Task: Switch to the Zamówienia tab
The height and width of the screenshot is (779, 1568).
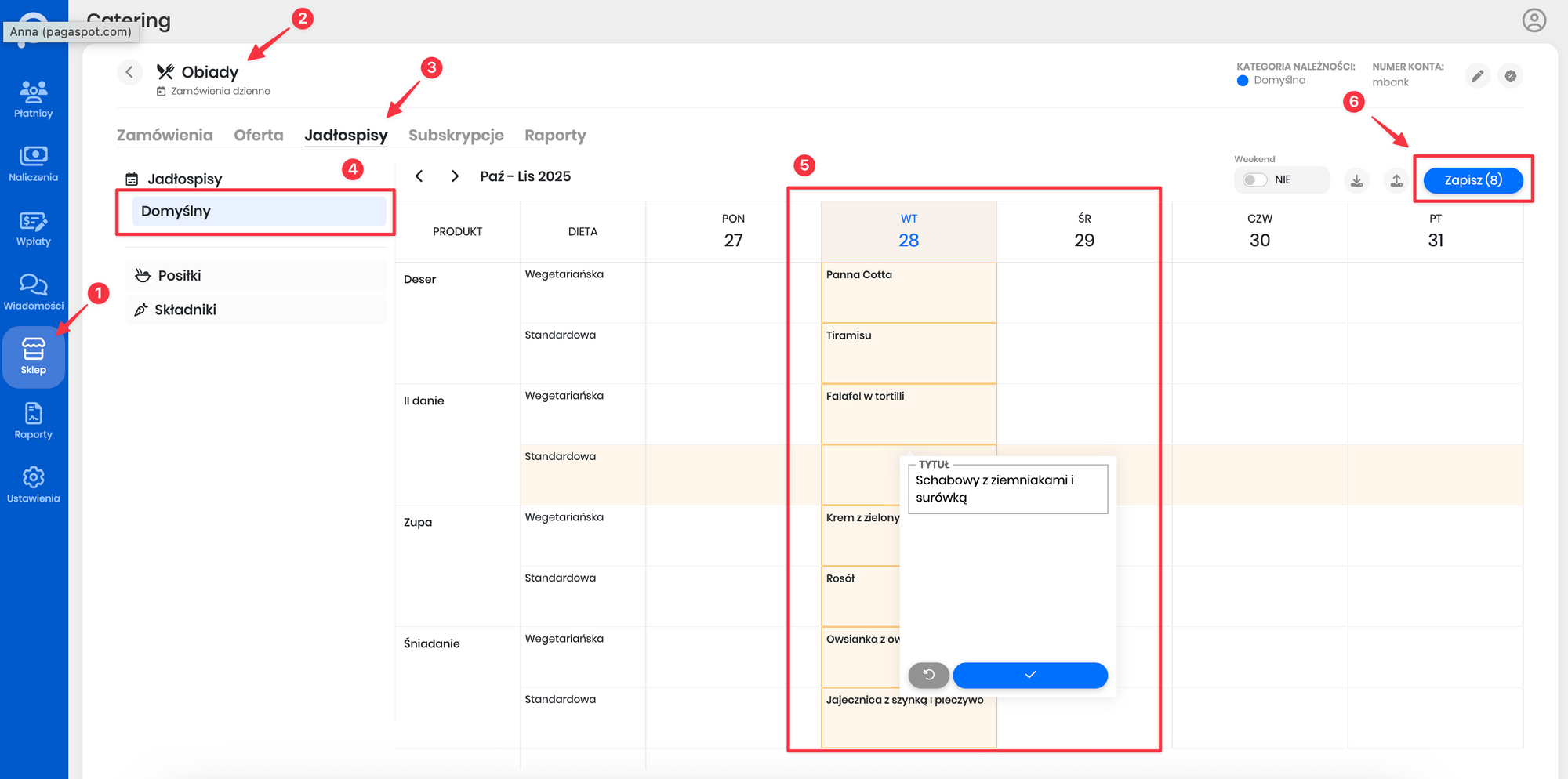Action: 165,135
